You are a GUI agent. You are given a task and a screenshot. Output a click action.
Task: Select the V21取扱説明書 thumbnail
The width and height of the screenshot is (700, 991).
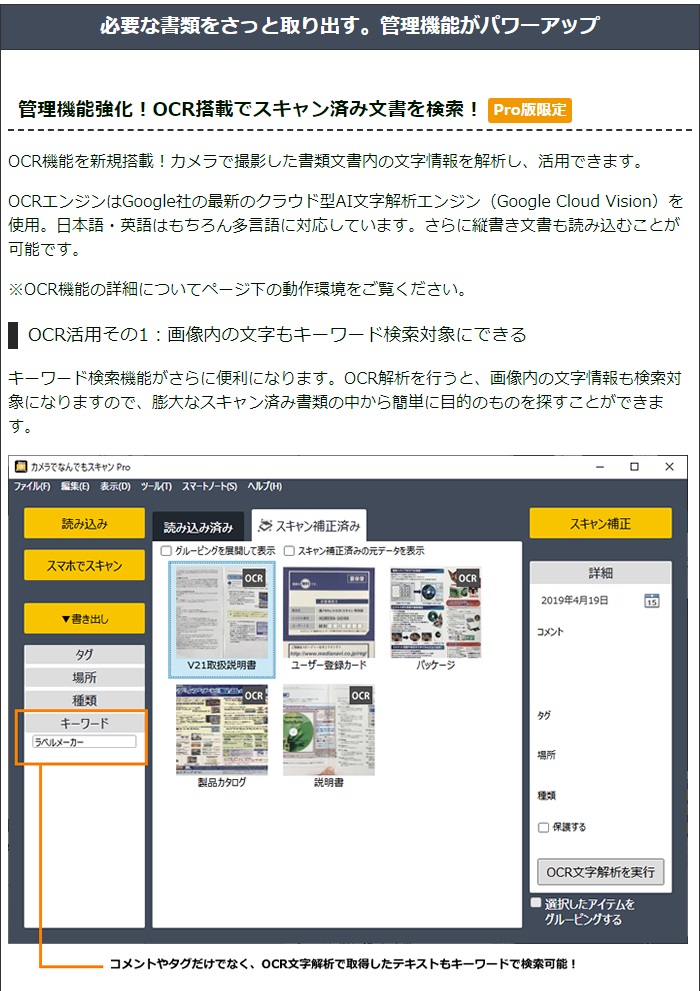(222, 619)
